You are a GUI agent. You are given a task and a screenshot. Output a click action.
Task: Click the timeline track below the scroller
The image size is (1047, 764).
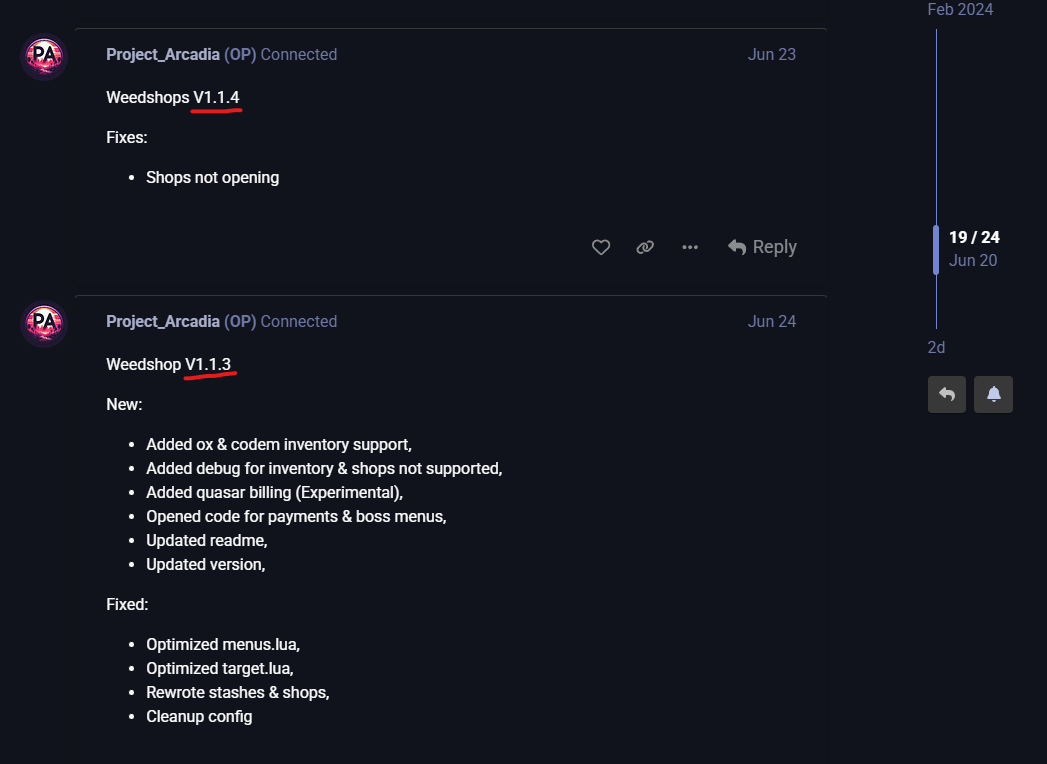[936, 302]
